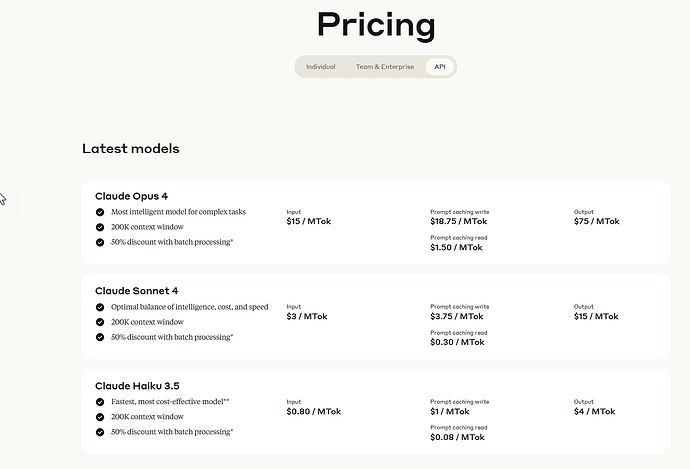Click the Opus 4 output price '$75 / MTok'
Image resolution: width=690 pixels, height=469 pixels.
coord(596,221)
